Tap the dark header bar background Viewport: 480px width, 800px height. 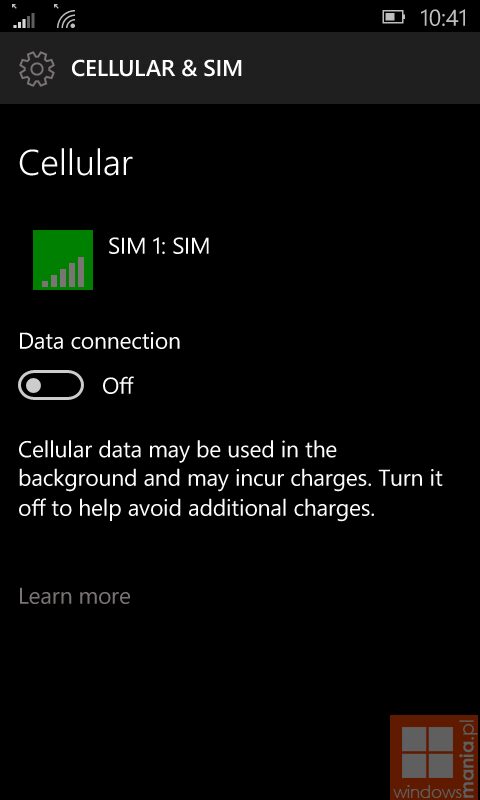coord(240,68)
